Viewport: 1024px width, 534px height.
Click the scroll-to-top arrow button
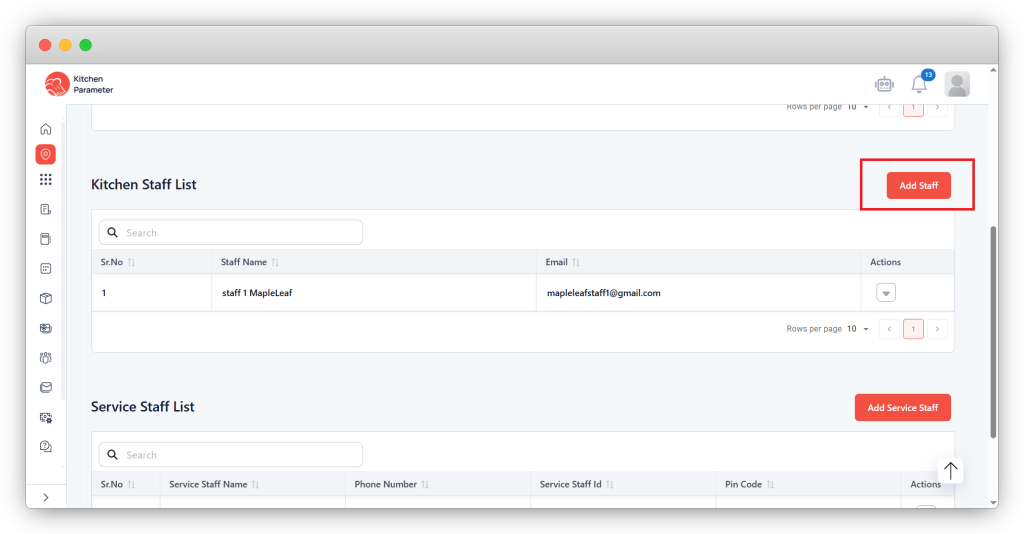click(x=950, y=470)
